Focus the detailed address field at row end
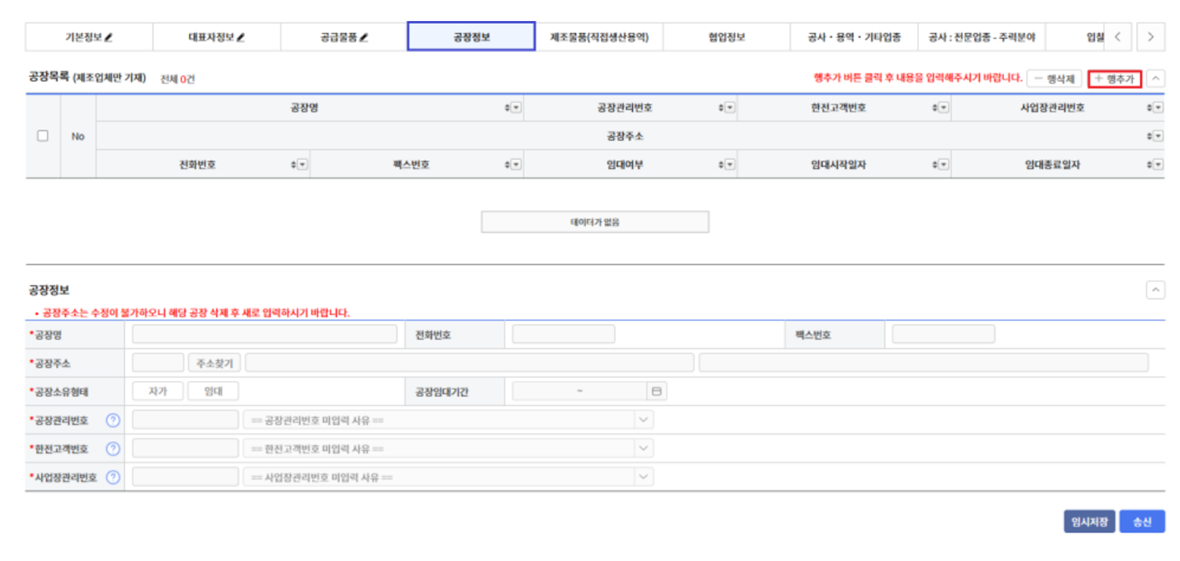Screen dimensions: 1180x561 pos(923,363)
